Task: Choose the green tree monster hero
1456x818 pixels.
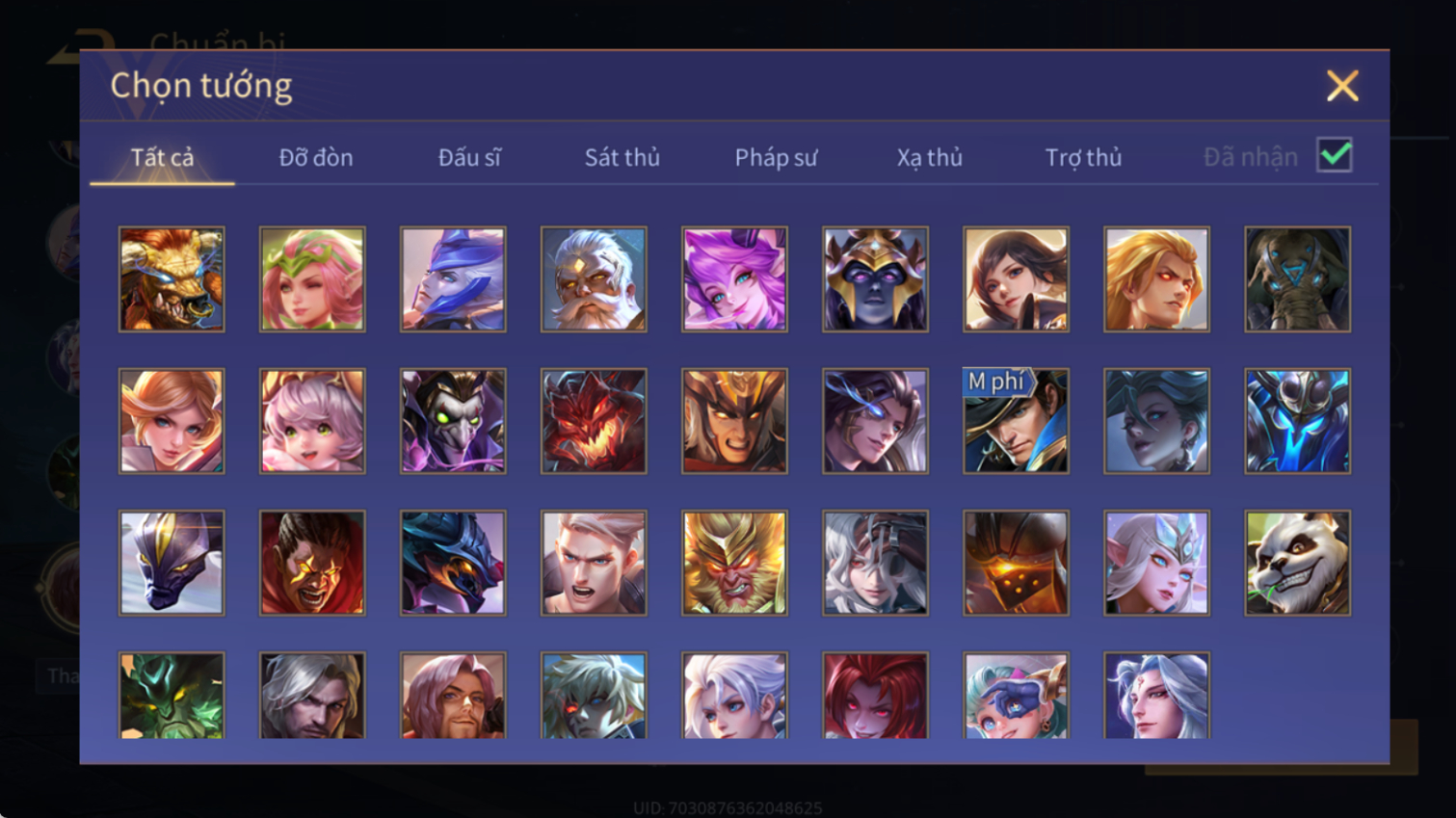Action: point(172,696)
